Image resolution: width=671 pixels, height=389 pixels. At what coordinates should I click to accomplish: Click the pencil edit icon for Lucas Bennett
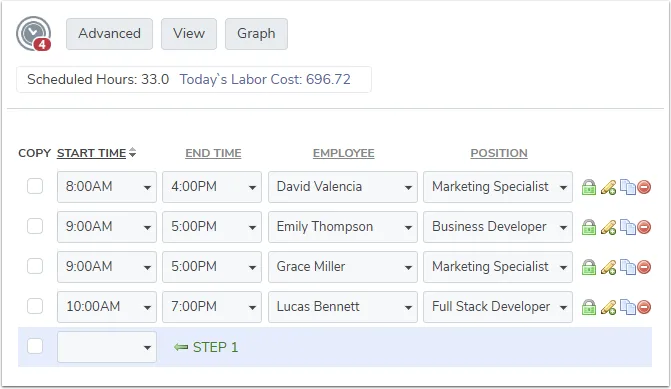(608, 307)
